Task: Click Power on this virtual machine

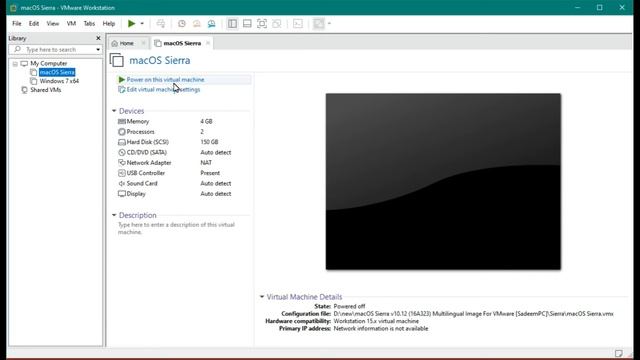Action: click(x=165, y=80)
